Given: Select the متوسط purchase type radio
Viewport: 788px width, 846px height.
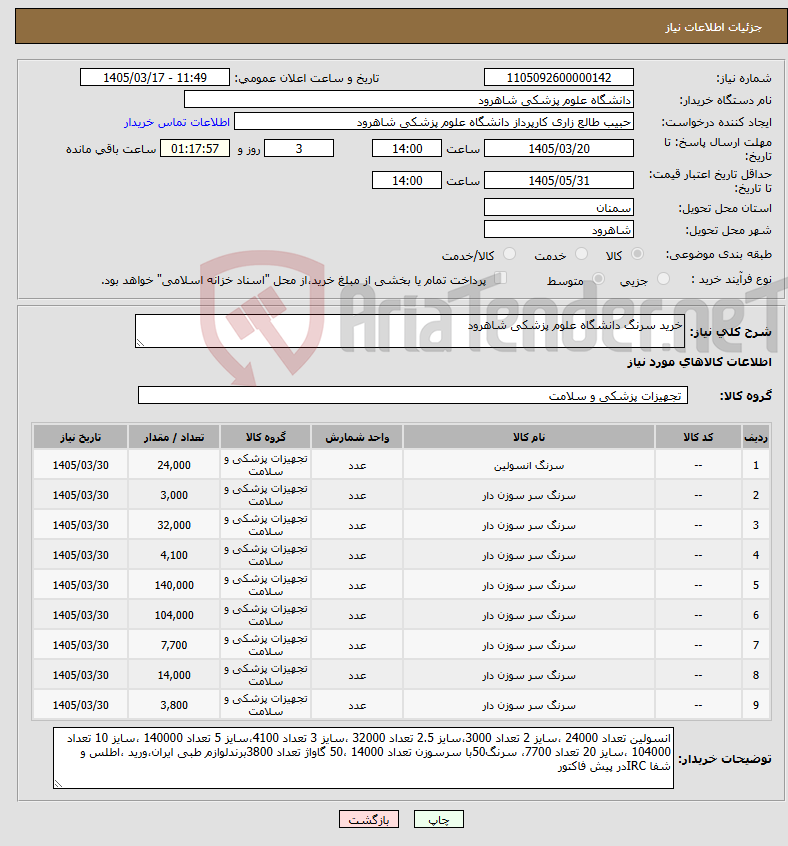Looking at the screenshot, I should [598, 278].
